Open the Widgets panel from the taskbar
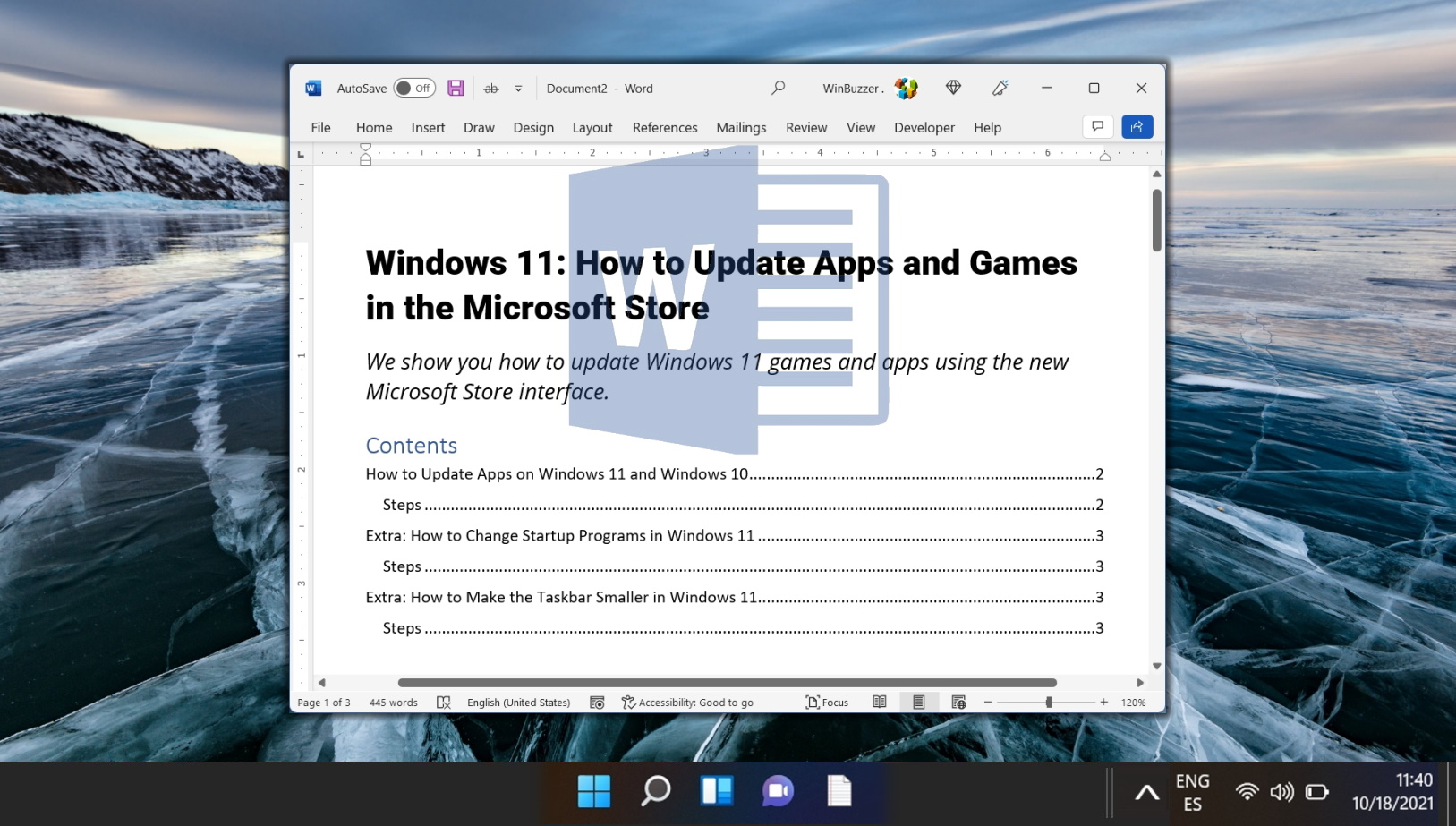Screen dimensions: 1456x826 717,791
